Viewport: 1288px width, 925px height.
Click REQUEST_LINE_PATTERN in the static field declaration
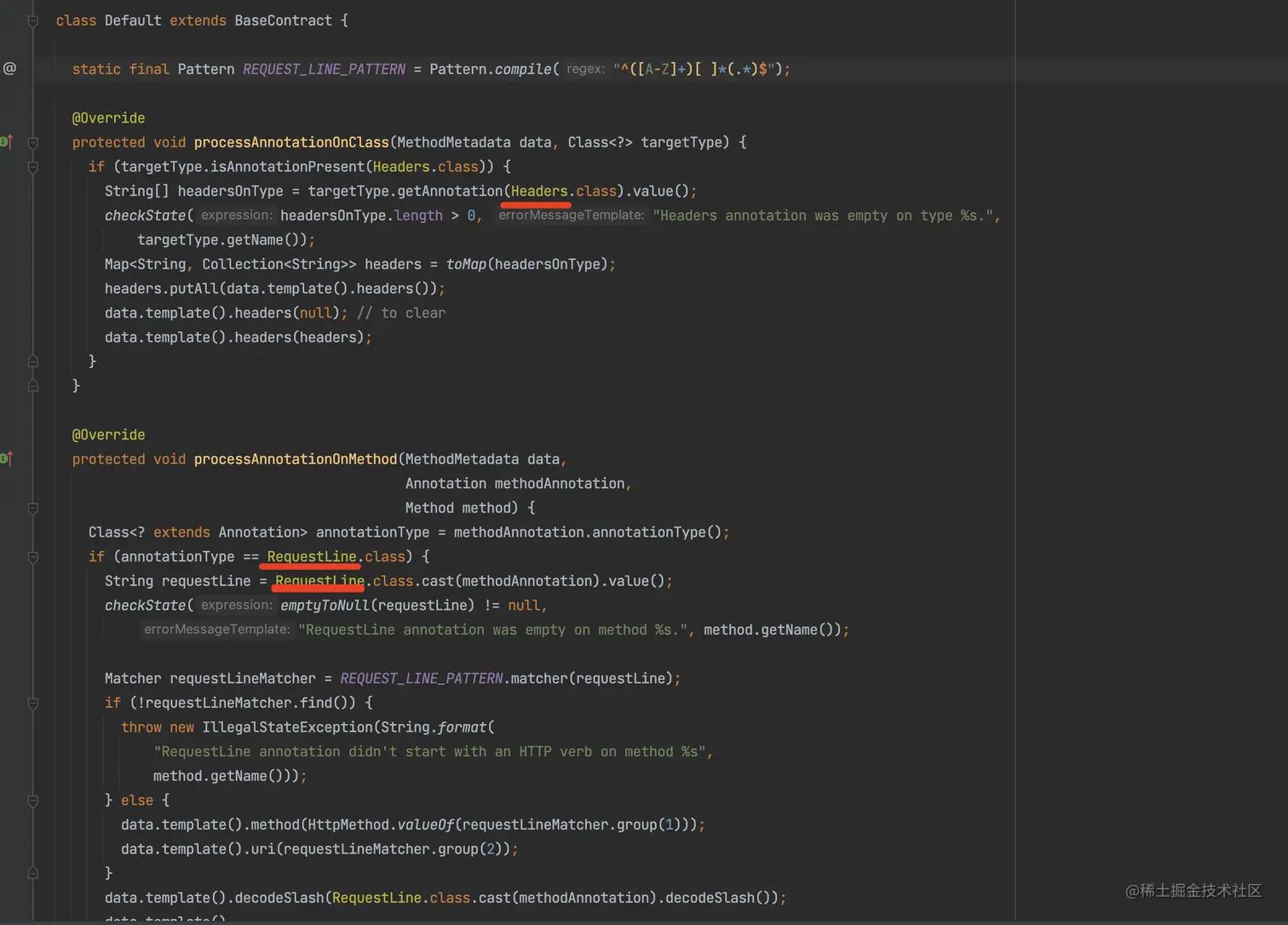coord(324,69)
